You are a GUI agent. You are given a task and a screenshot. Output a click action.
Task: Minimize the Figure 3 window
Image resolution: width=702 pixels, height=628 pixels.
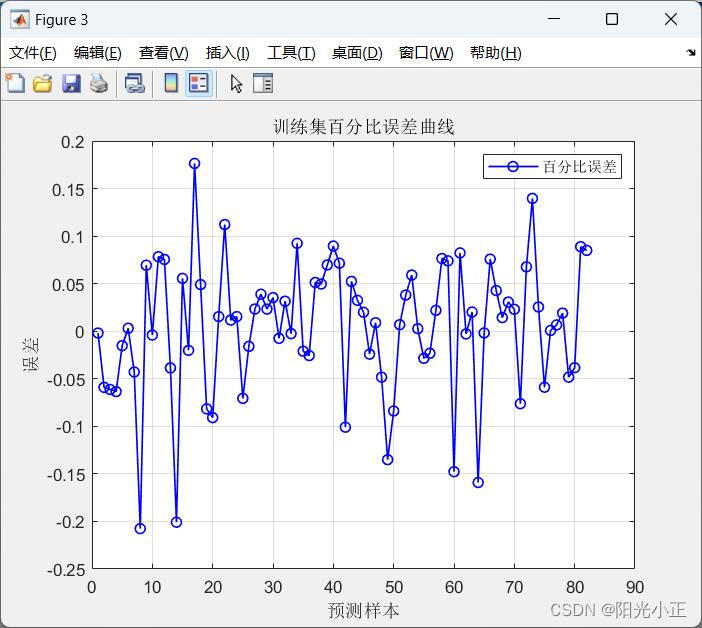pos(554,19)
